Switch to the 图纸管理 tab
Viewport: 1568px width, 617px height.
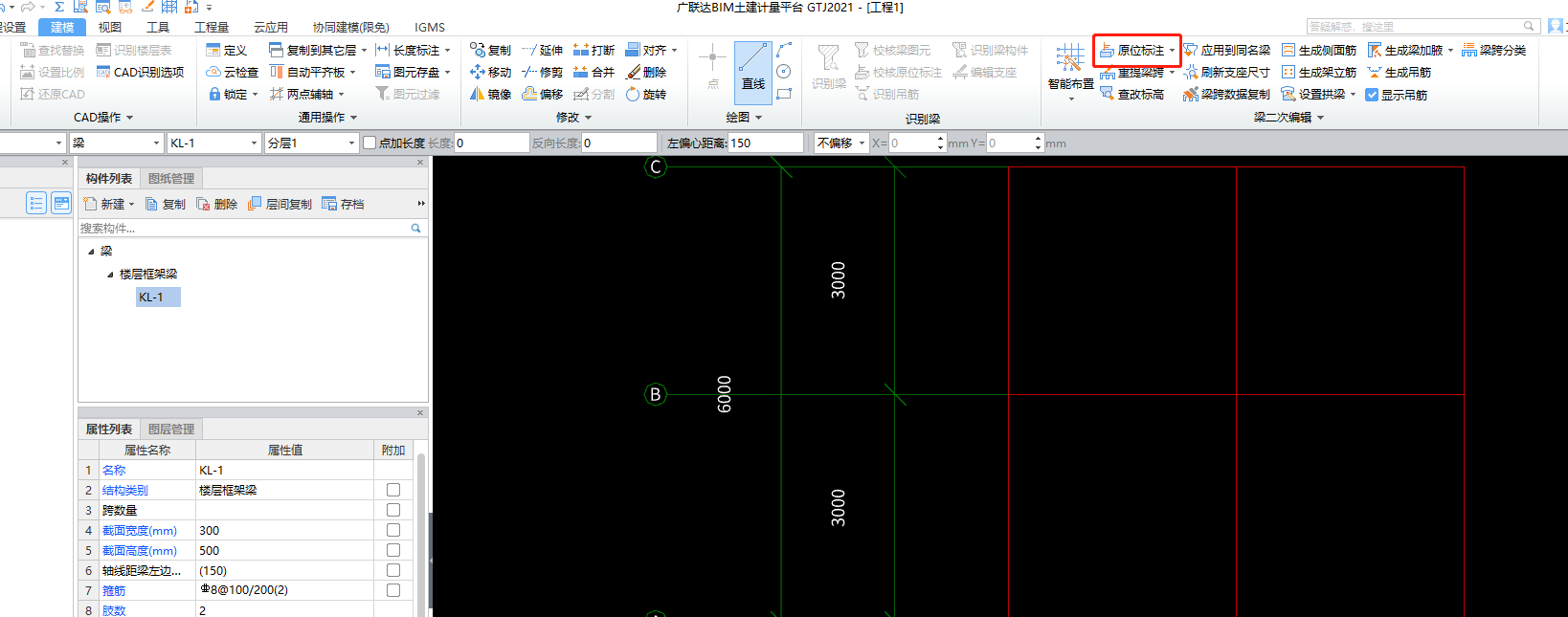[x=171, y=178]
